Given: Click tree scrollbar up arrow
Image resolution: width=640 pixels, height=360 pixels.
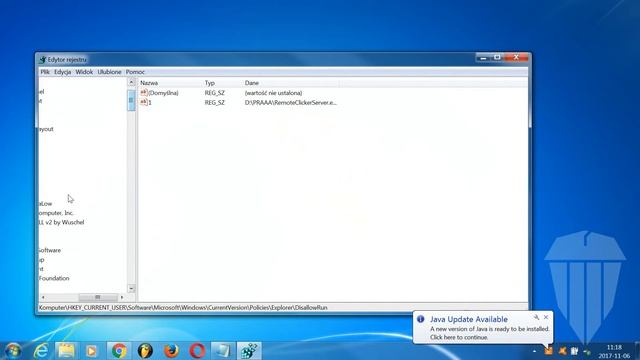Looking at the screenshot, I should coord(131,82).
